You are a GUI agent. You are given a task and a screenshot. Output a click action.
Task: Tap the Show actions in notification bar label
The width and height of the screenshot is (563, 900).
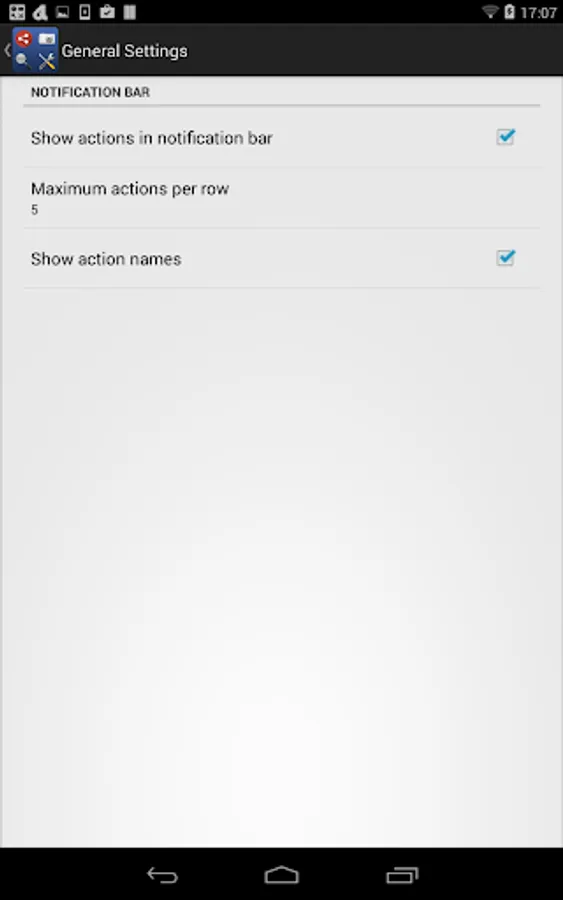point(152,138)
